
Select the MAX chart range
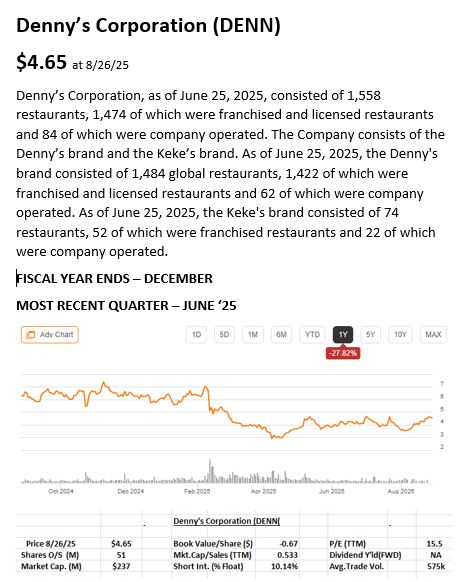coord(433,334)
